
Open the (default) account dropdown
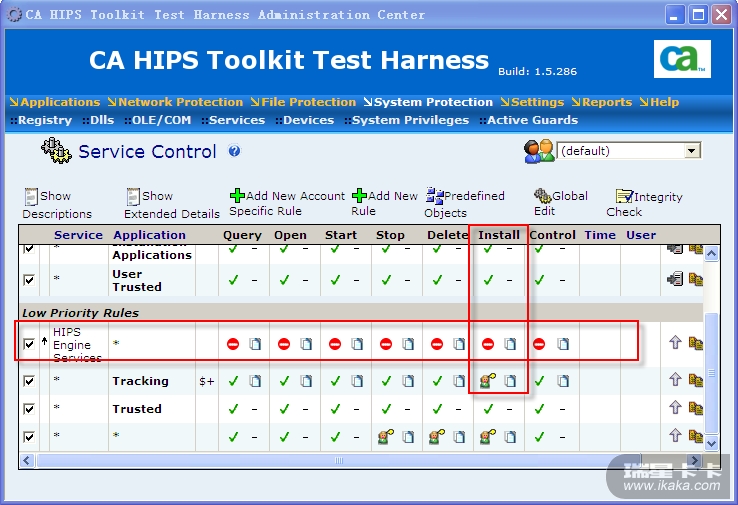coord(691,151)
